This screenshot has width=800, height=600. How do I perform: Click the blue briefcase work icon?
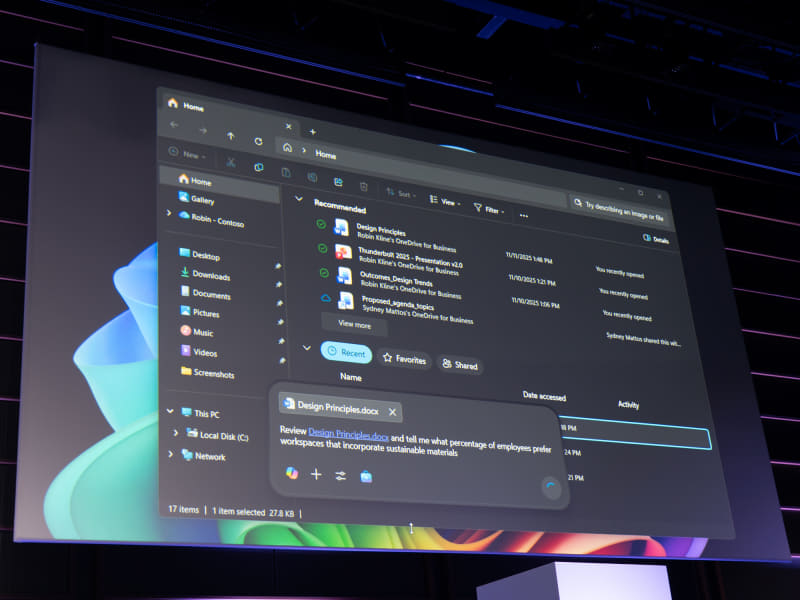point(366,477)
